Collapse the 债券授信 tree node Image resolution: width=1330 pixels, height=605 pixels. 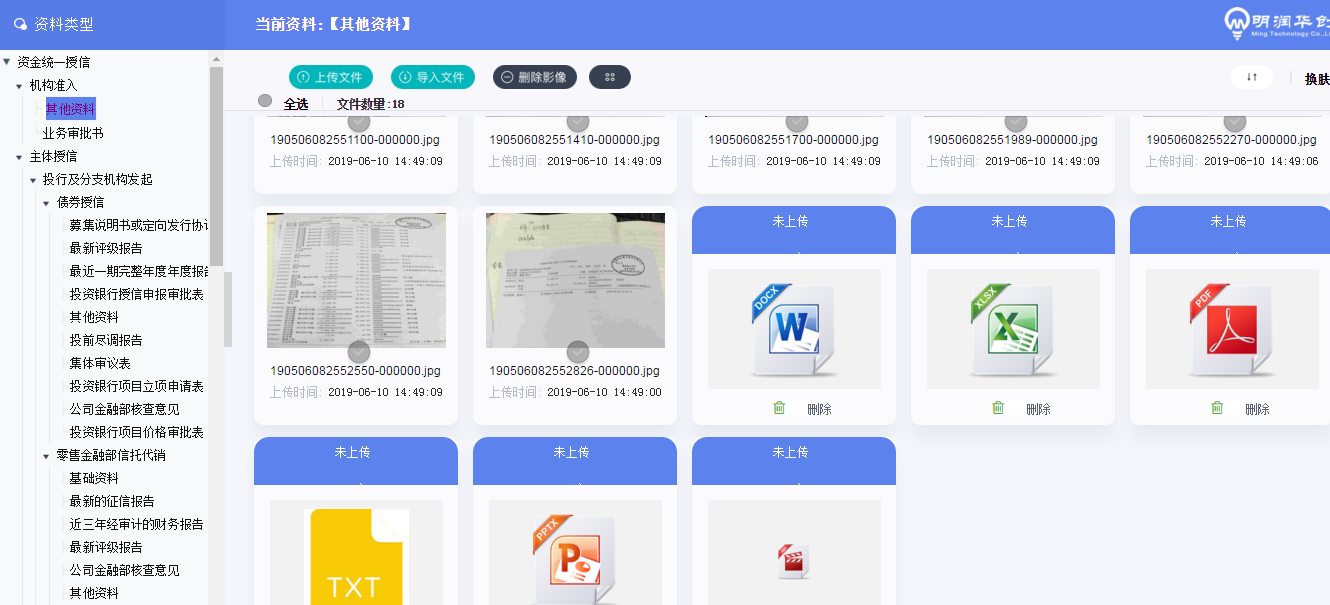pyautogui.click(x=46, y=202)
